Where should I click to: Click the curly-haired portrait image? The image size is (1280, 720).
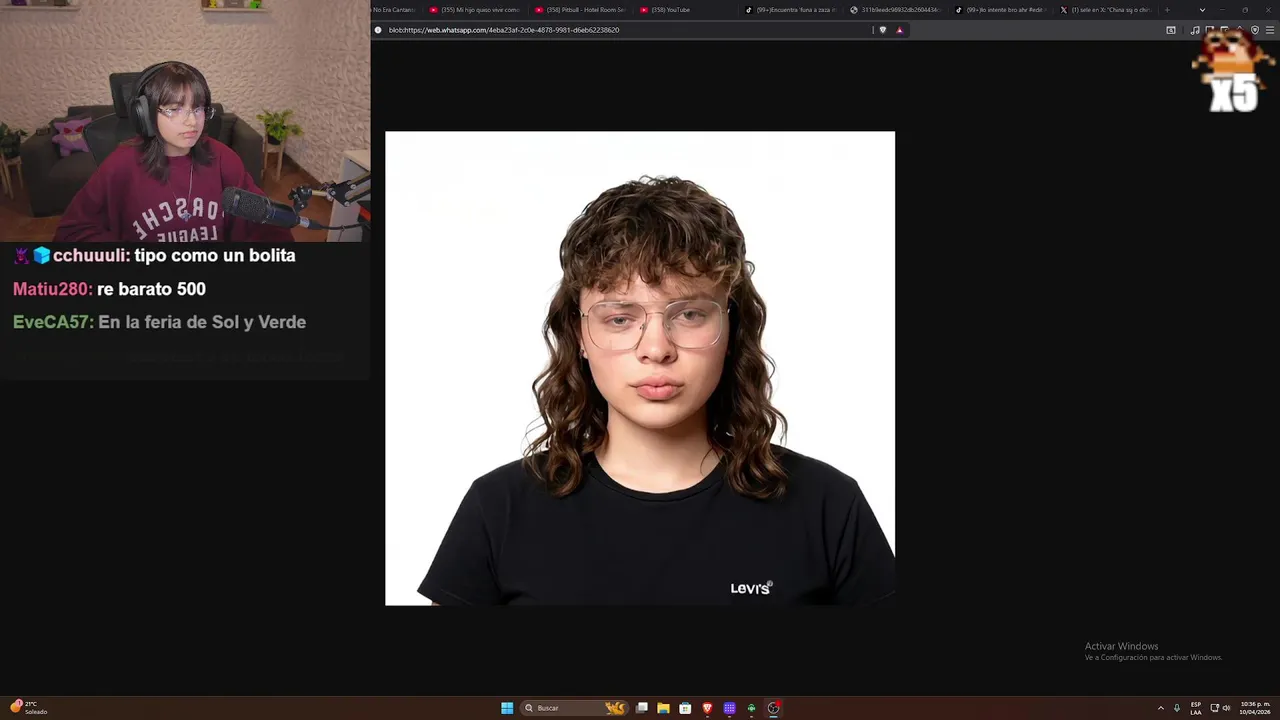(640, 368)
